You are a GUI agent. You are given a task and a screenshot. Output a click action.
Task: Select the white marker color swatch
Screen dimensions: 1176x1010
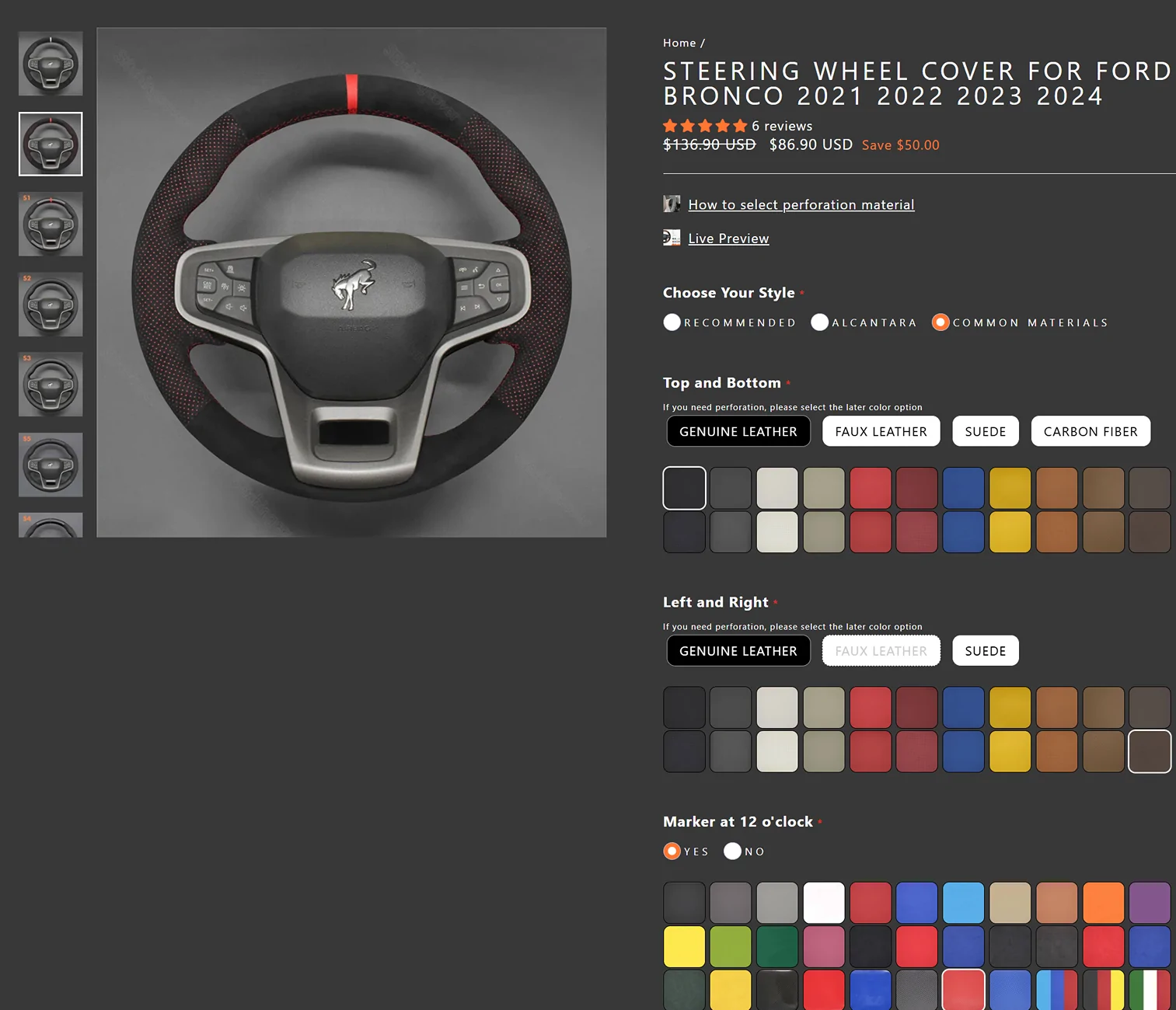coord(824,903)
